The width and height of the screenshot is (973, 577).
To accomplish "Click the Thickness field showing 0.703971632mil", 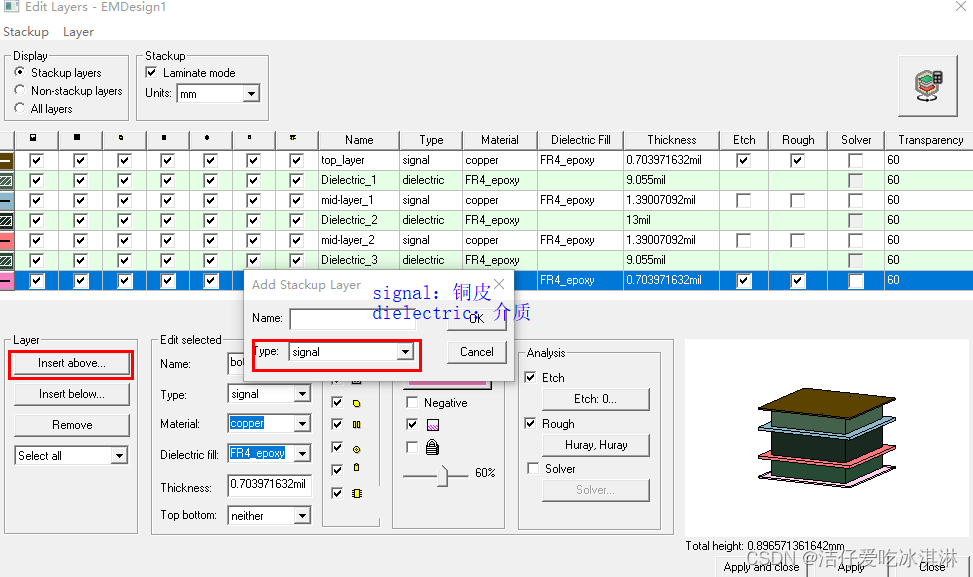I will coord(269,485).
